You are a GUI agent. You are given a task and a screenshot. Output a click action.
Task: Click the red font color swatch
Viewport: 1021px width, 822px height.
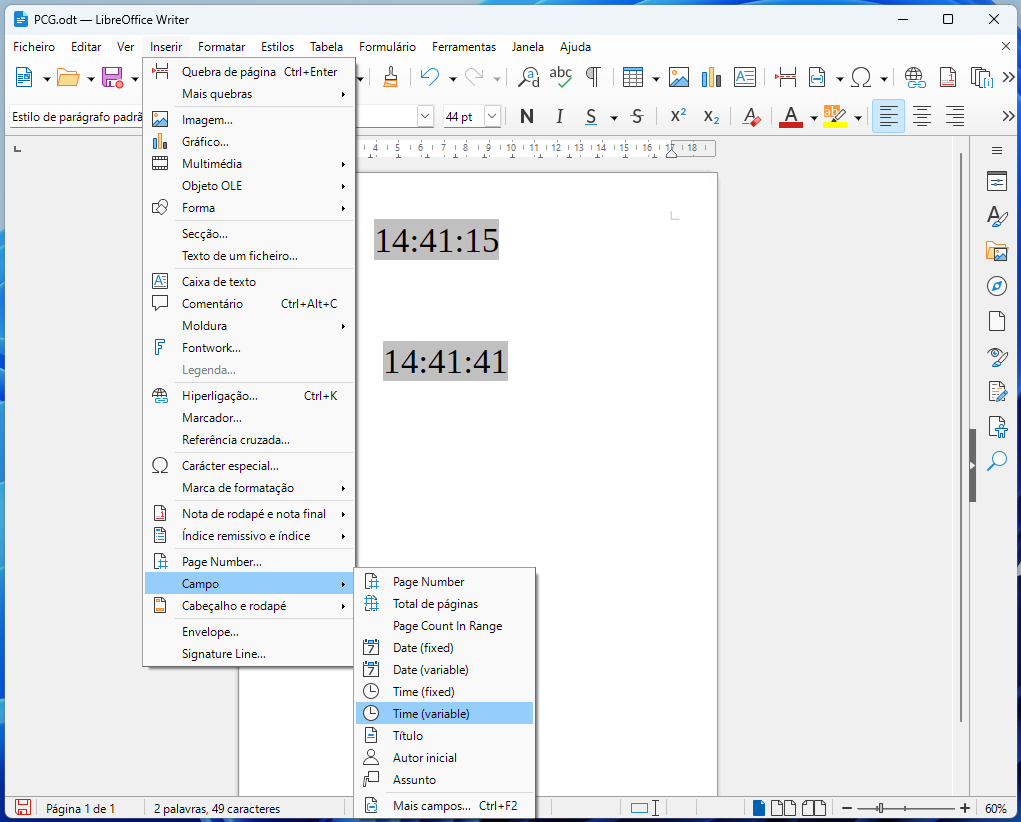[x=791, y=117]
